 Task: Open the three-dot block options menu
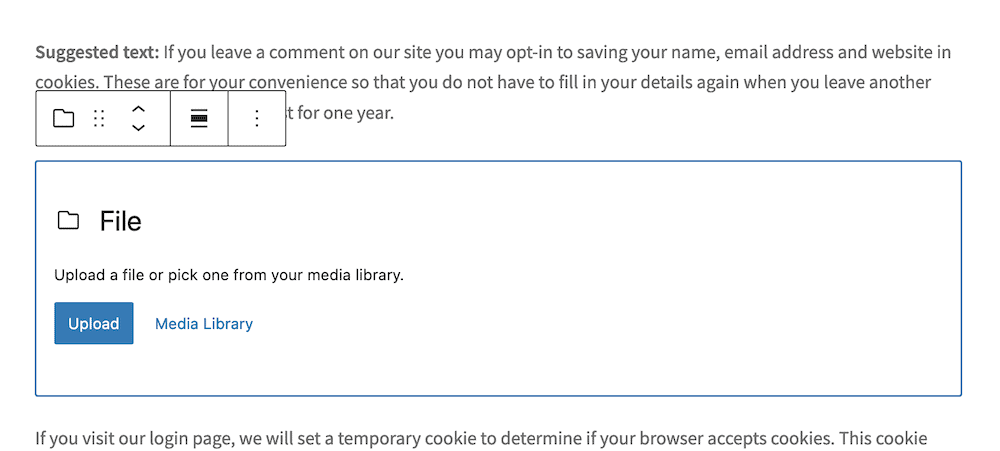coord(257,119)
